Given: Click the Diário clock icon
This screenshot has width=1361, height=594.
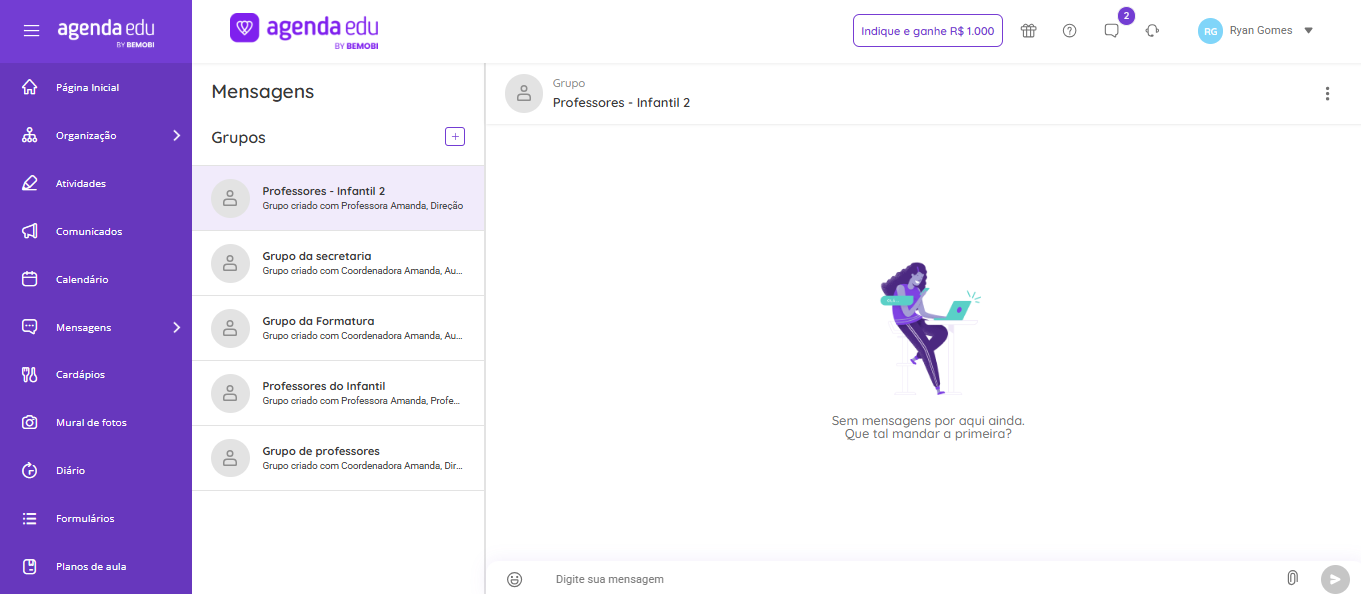Looking at the screenshot, I should point(30,470).
